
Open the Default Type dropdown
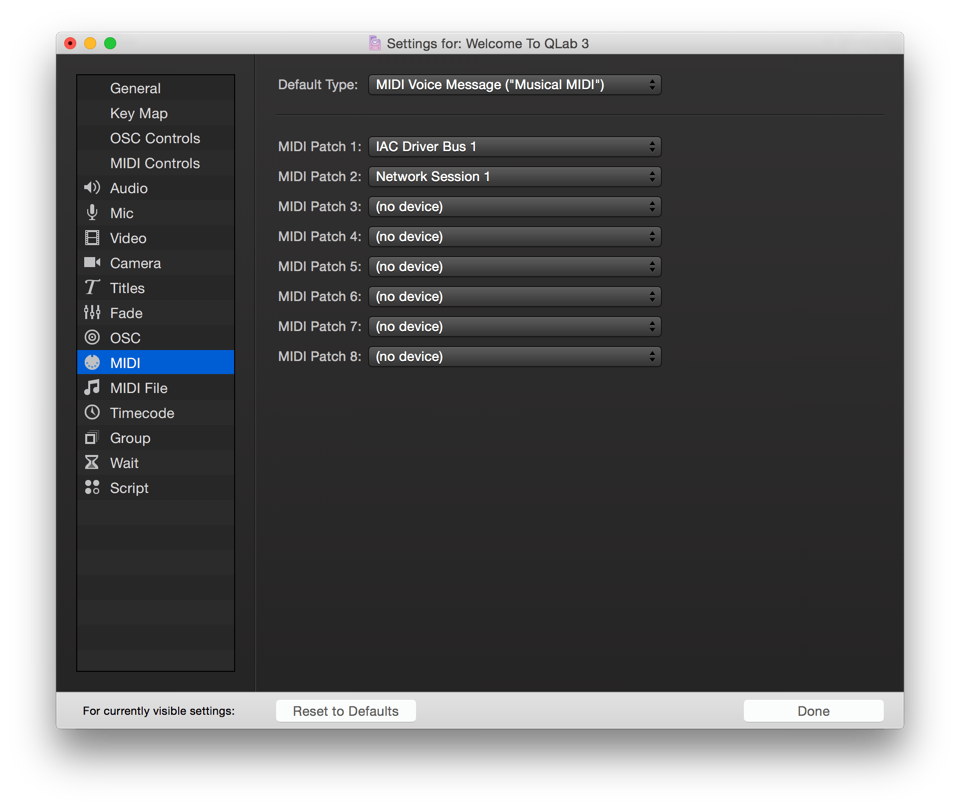[x=514, y=85]
